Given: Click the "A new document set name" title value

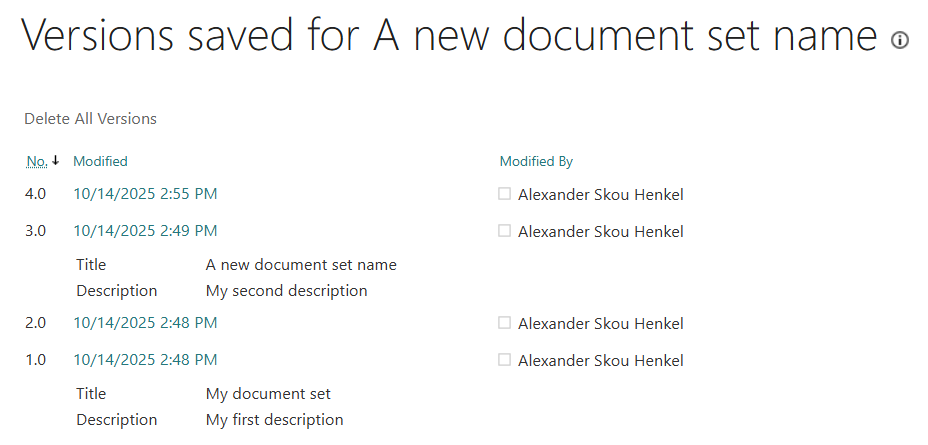Looking at the screenshot, I should [301, 265].
